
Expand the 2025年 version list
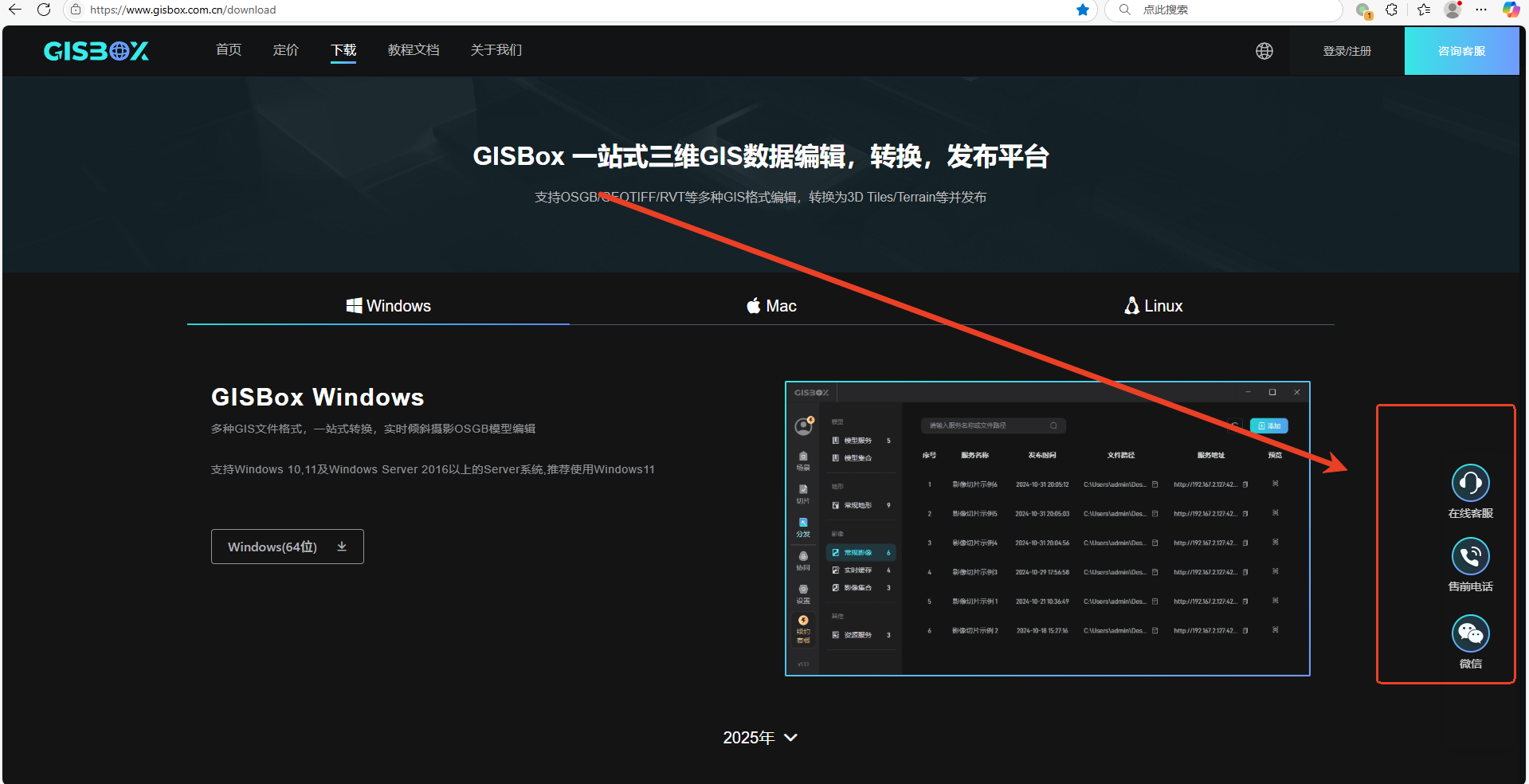click(761, 738)
